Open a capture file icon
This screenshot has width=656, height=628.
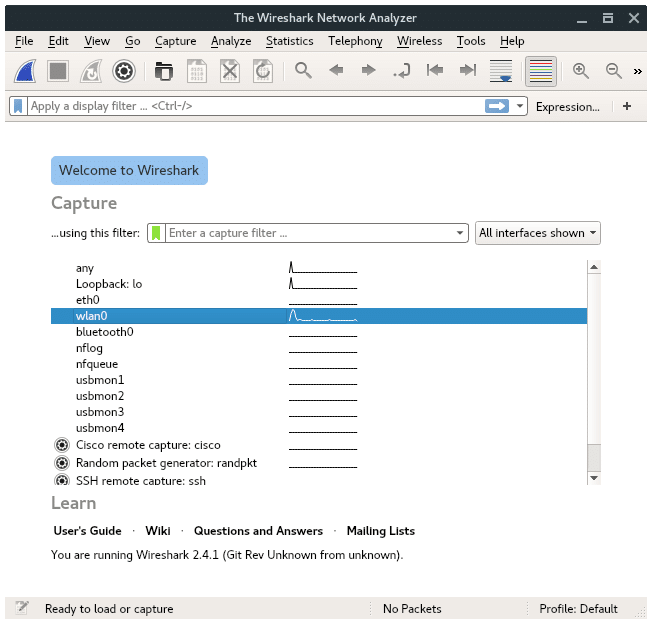pyautogui.click(x=164, y=71)
